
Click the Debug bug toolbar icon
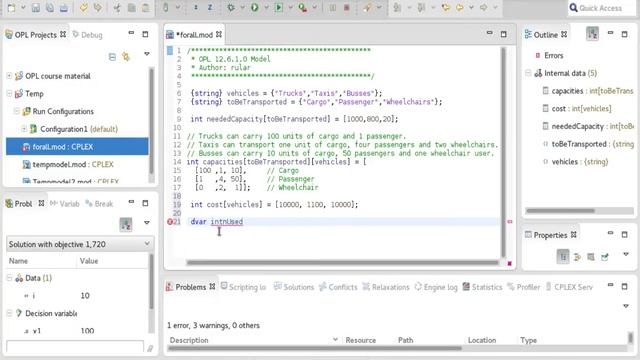231,7
